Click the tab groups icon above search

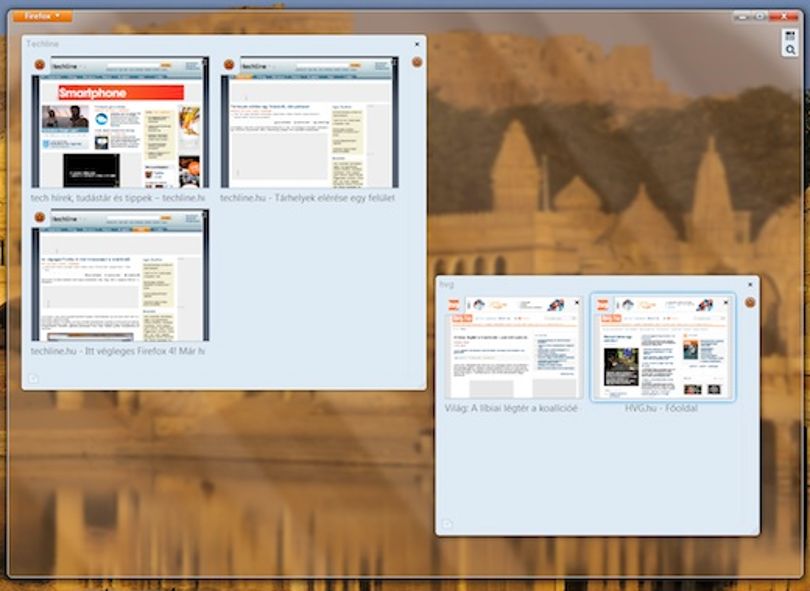(x=790, y=36)
